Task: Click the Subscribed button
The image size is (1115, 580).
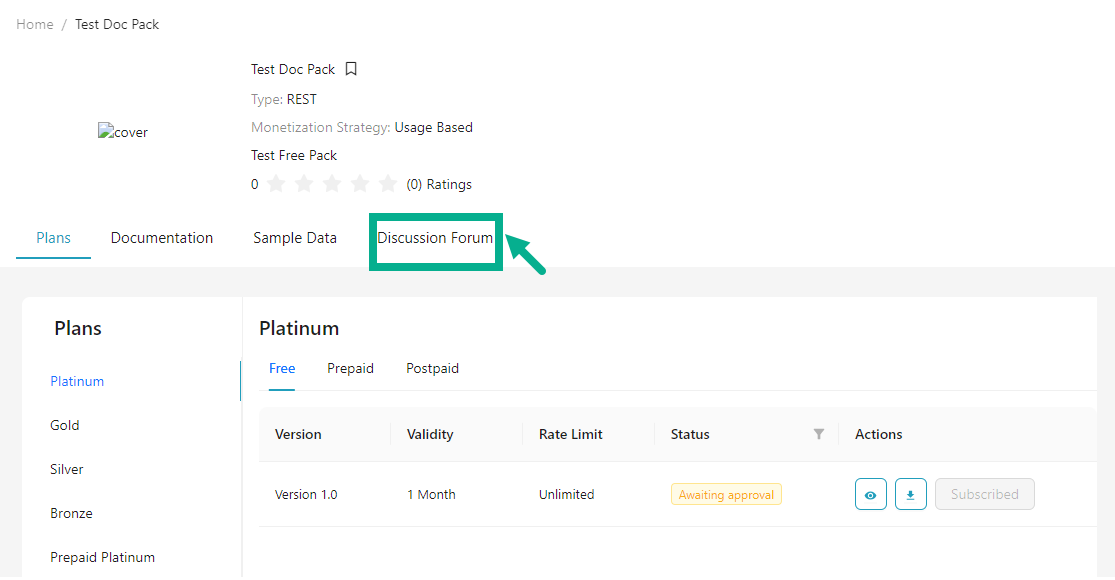Action: tap(984, 494)
